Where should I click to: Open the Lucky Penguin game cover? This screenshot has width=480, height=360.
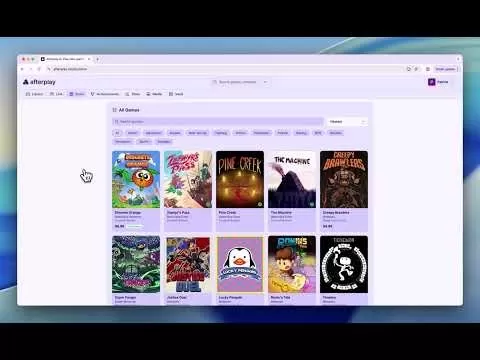[x=240, y=265]
